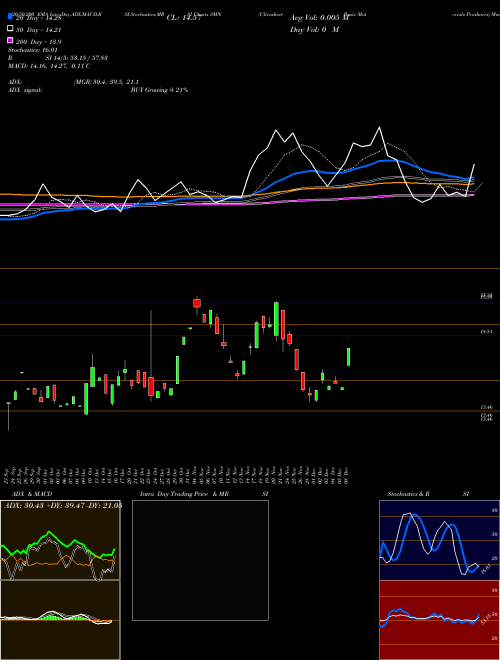Click the blue 20 Day legend swatch

[x=11, y=16]
